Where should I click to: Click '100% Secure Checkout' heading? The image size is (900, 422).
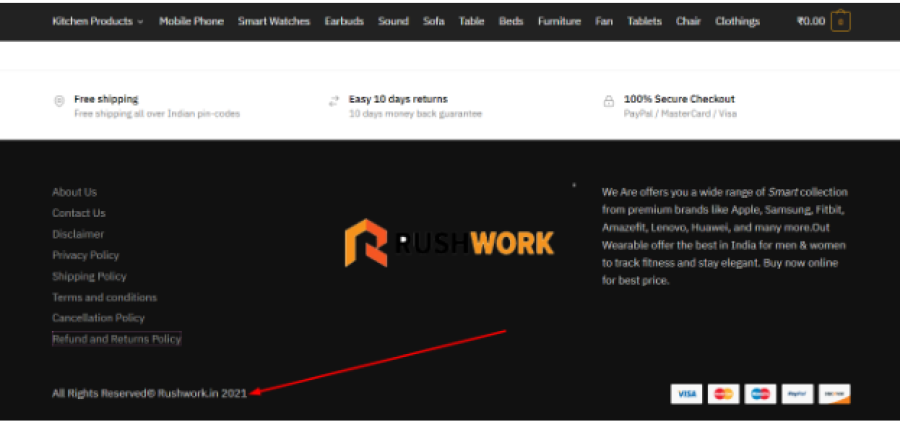pos(679,99)
